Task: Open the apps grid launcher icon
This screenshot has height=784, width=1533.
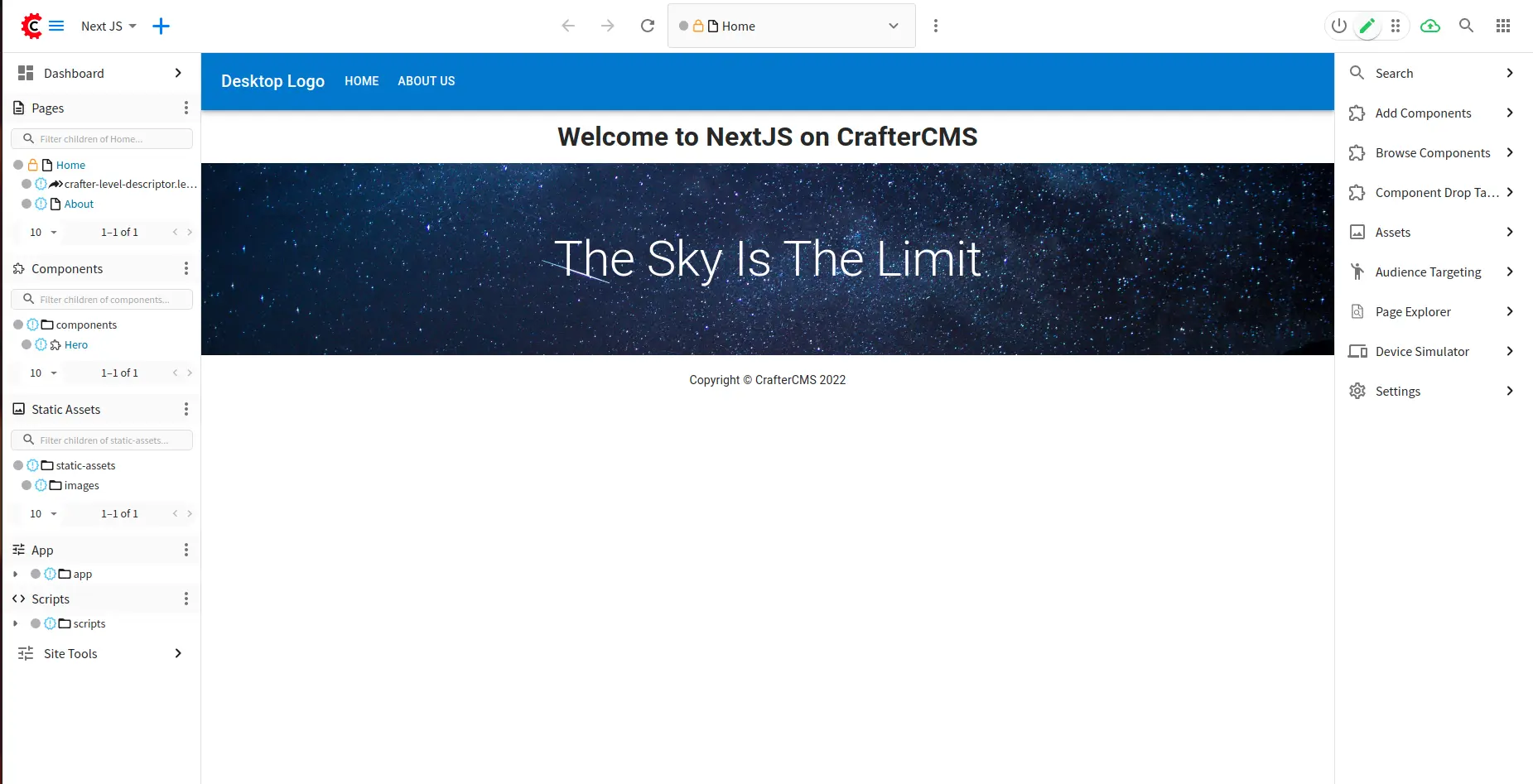Action: click(1503, 26)
